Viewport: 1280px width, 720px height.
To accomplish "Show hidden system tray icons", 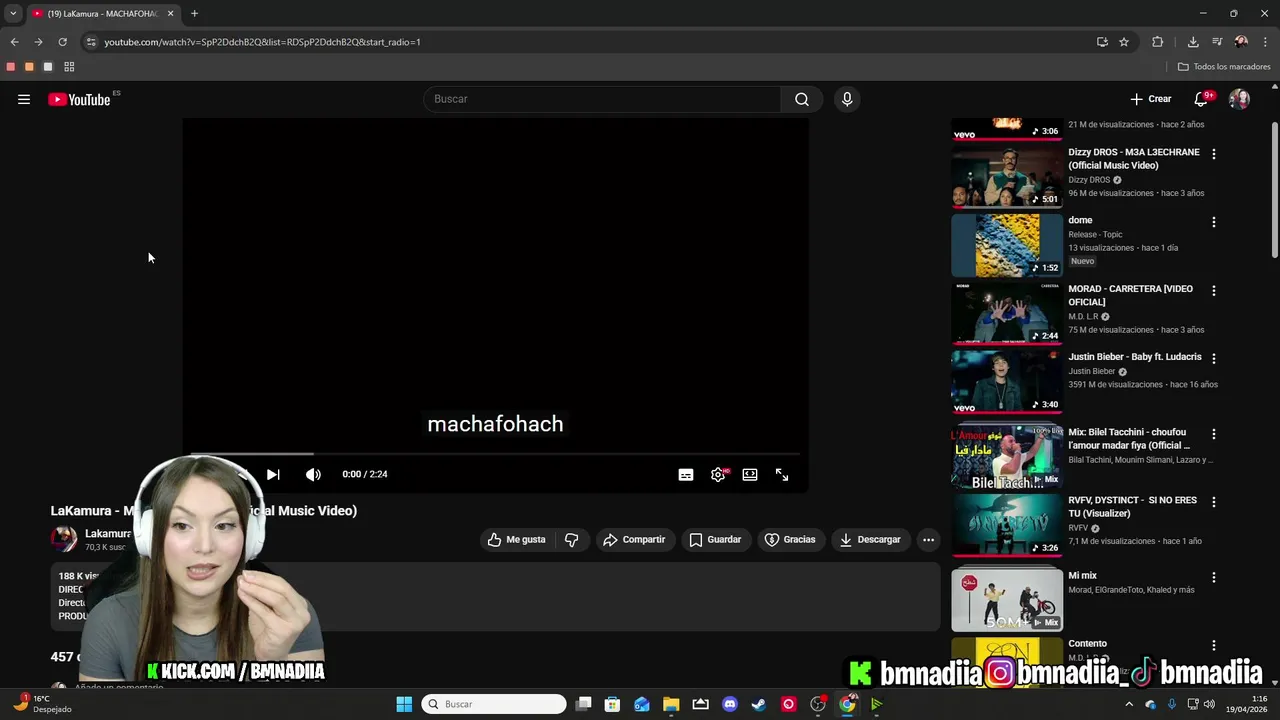I will (1129, 704).
